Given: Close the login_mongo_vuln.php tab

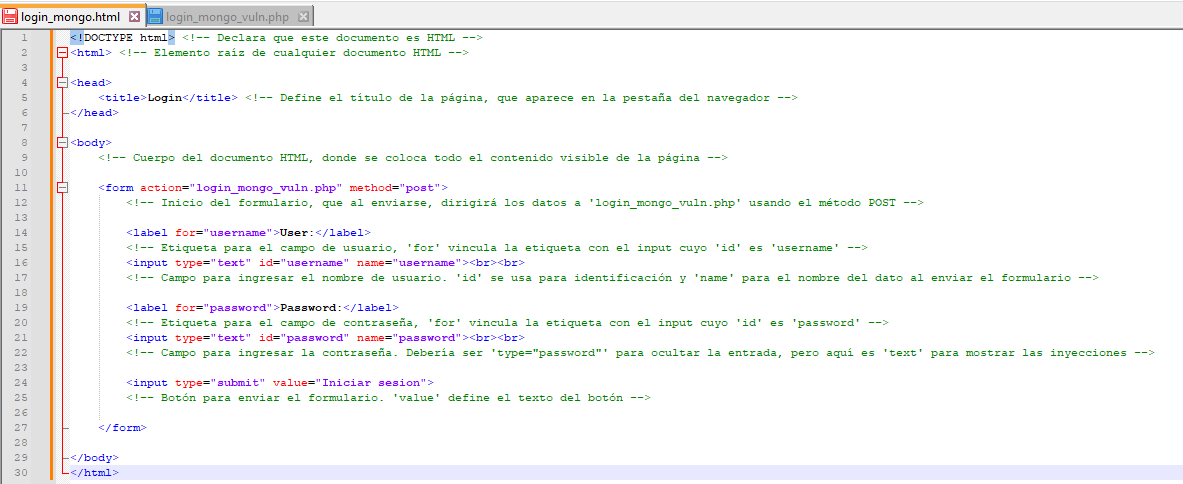Looking at the screenshot, I should (x=303, y=16).
